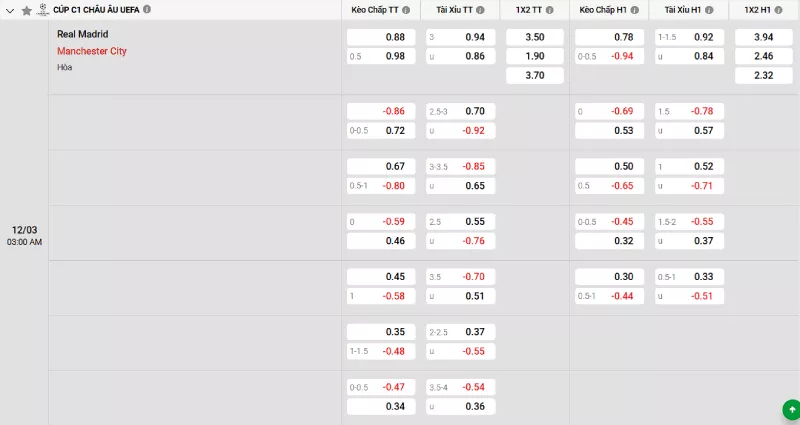The image size is (800, 425).
Task: Pick the draw odds 3.70 in 1X2 TT
Action: point(534,75)
